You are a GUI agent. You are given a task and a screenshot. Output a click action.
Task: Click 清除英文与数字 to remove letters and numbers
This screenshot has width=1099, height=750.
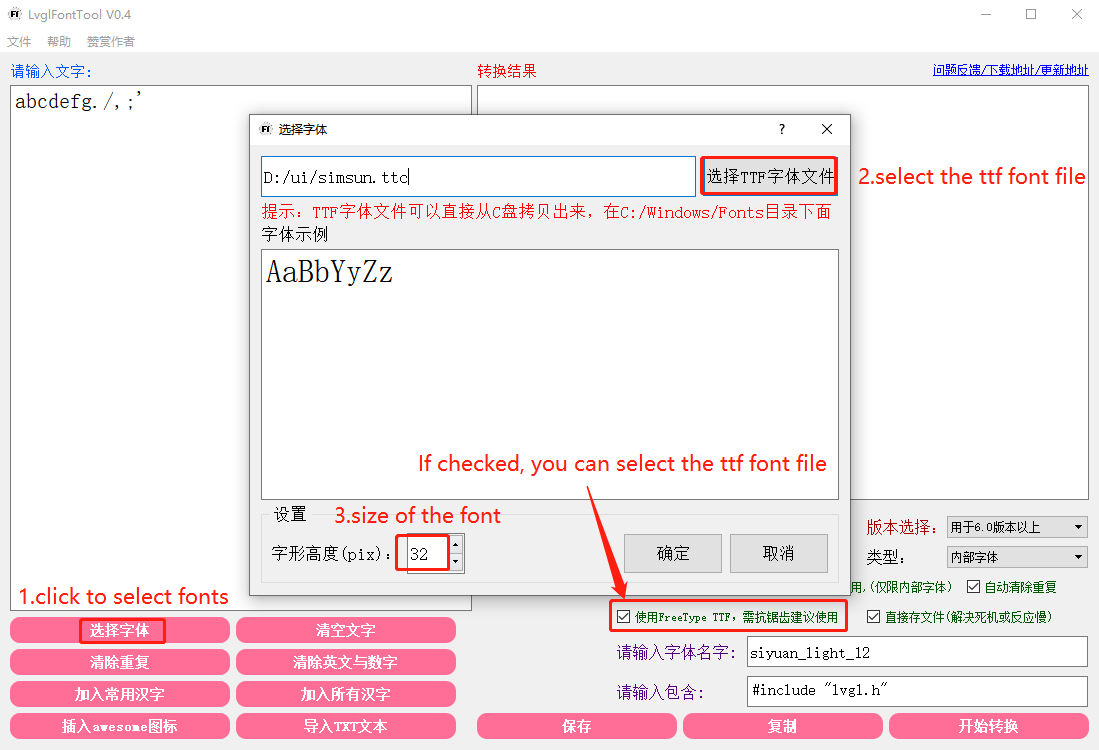coord(346,662)
